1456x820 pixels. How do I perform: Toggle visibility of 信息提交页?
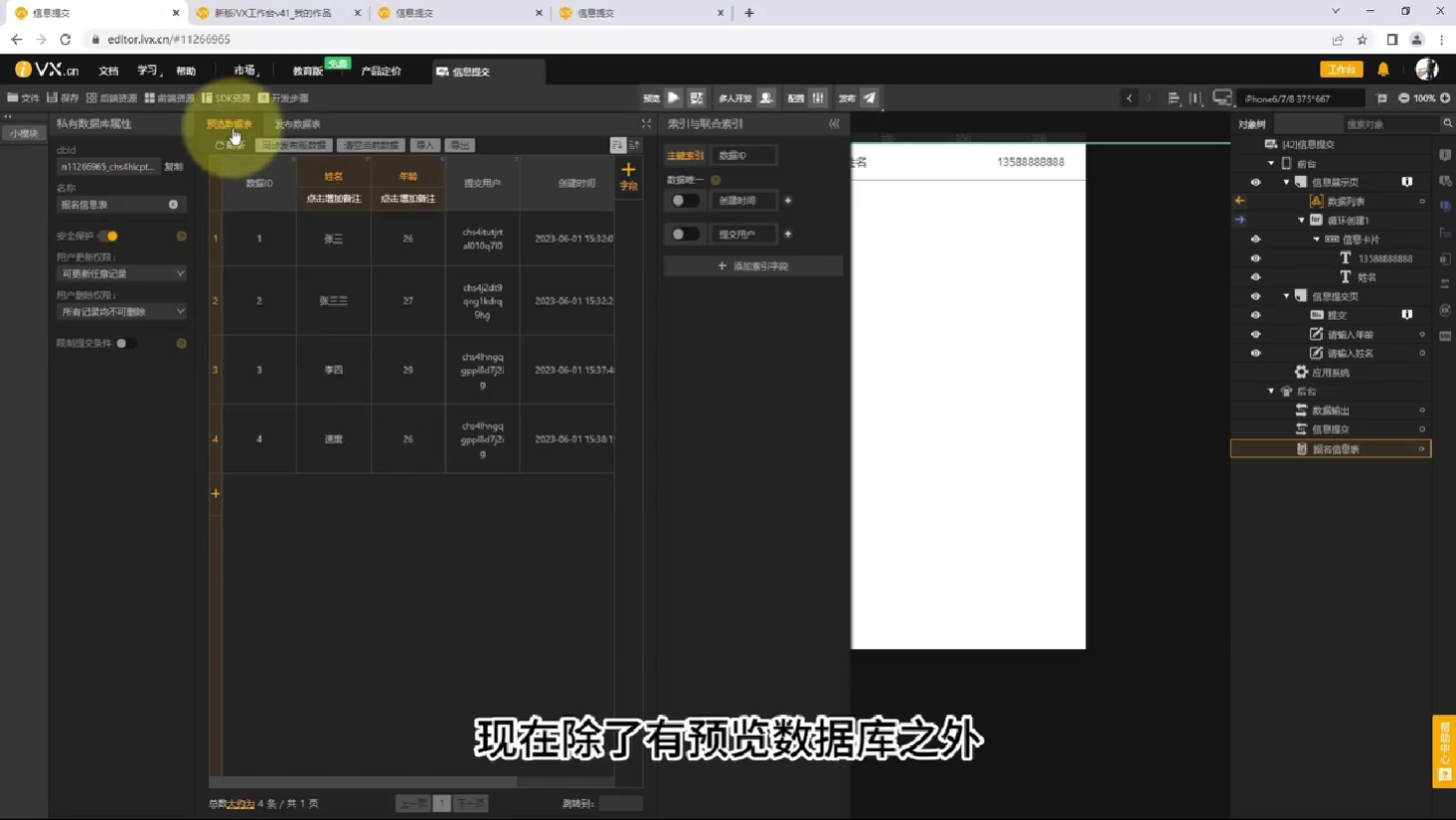(1255, 296)
